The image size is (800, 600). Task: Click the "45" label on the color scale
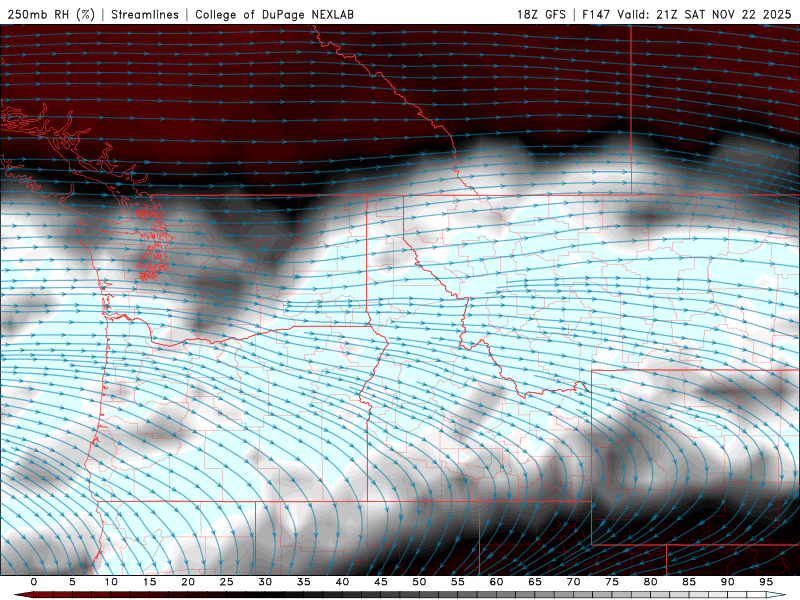click(381, 582)
